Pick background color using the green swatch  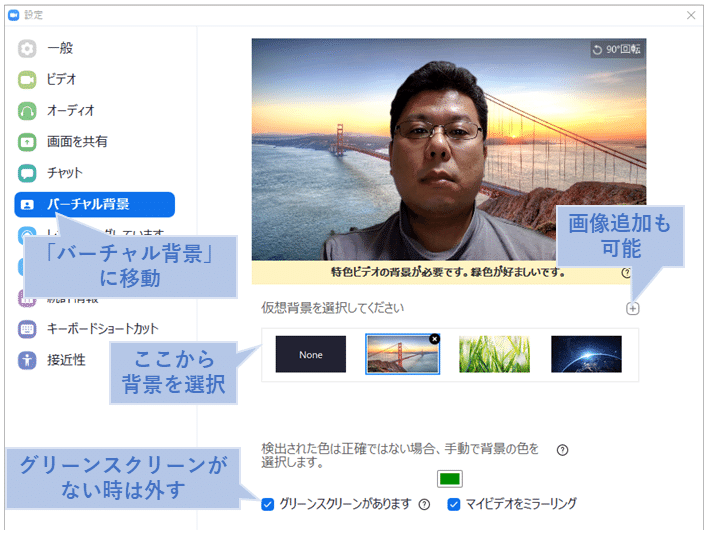[450, 479]
